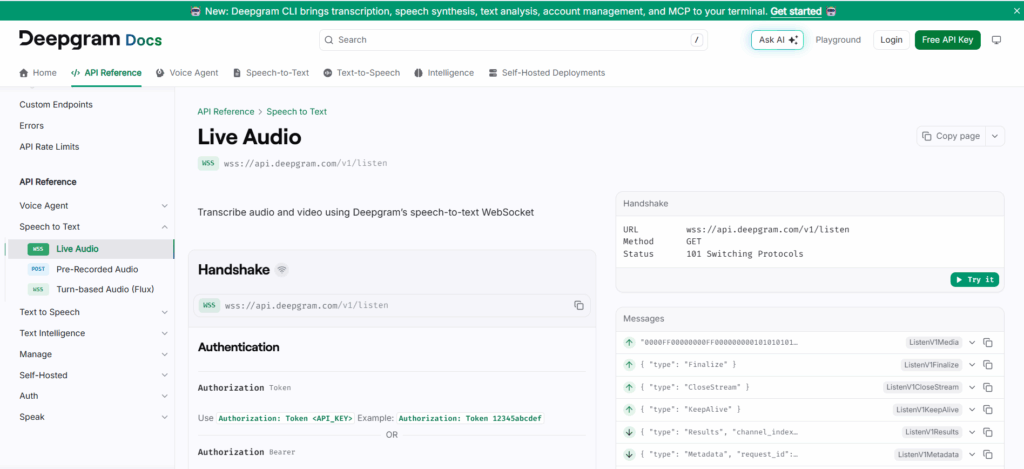This screenshot has height=469, width=1024.
Task: Expand the Auth sidebar section
Action: pos(165,396)
